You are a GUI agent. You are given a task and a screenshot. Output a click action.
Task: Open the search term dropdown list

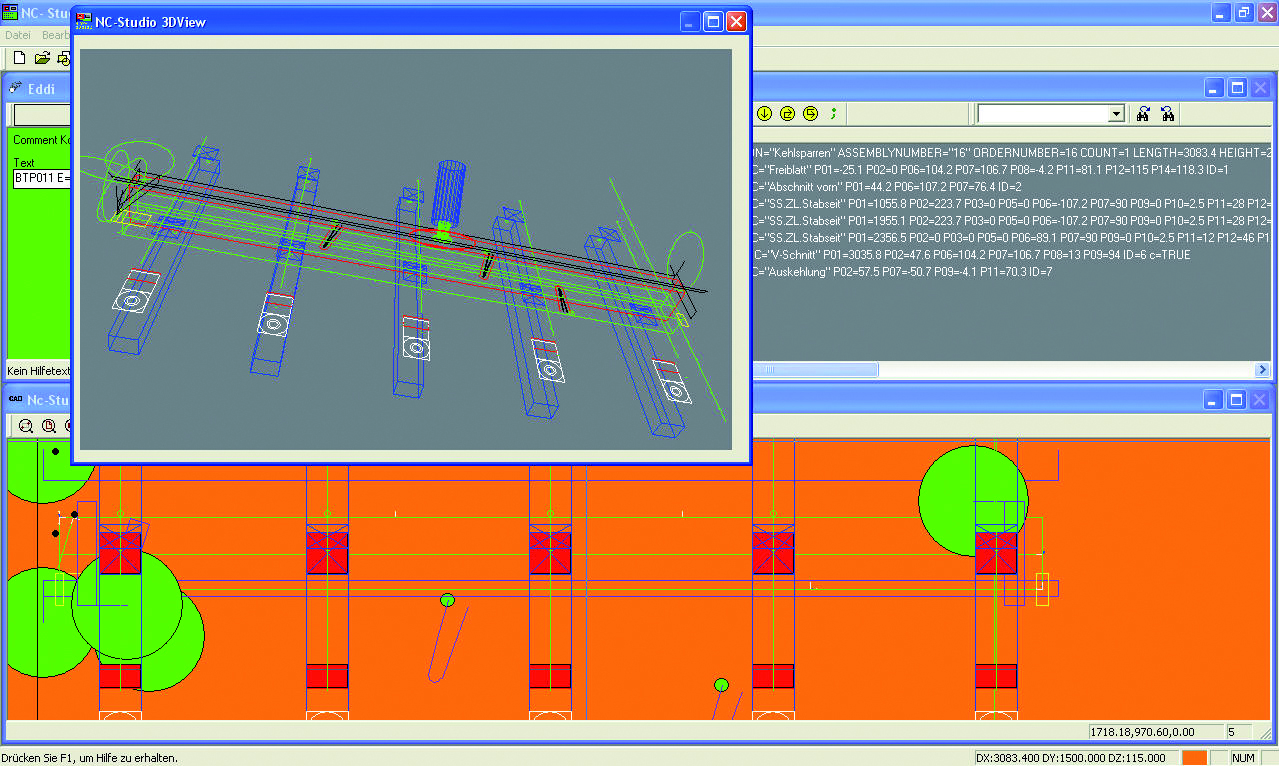(x=1115, y=113)
